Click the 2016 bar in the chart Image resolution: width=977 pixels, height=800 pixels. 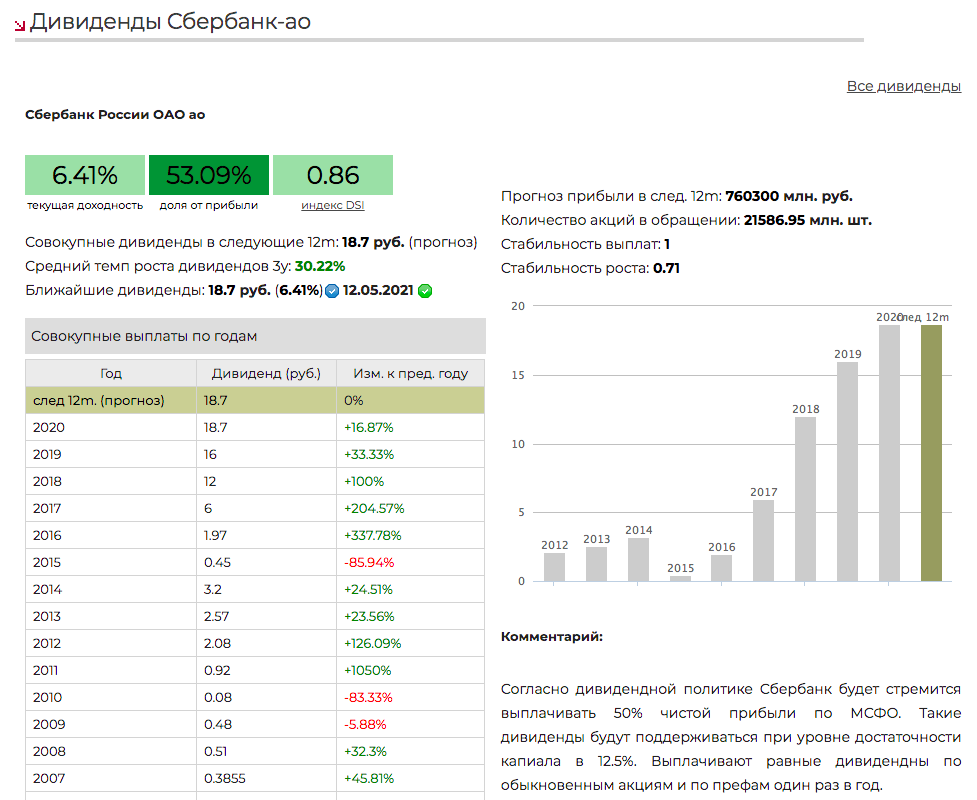pyautogui.click(x=722, y=568)
